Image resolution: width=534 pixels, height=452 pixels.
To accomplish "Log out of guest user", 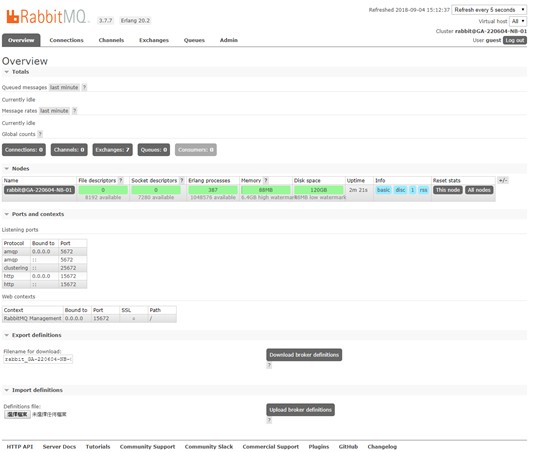I will pyautogui.click(x=515, y=40).
